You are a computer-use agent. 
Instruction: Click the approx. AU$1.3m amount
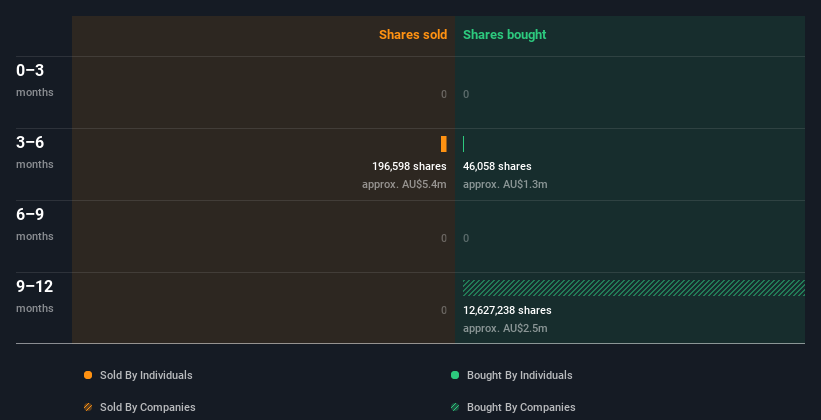(505, 184)
